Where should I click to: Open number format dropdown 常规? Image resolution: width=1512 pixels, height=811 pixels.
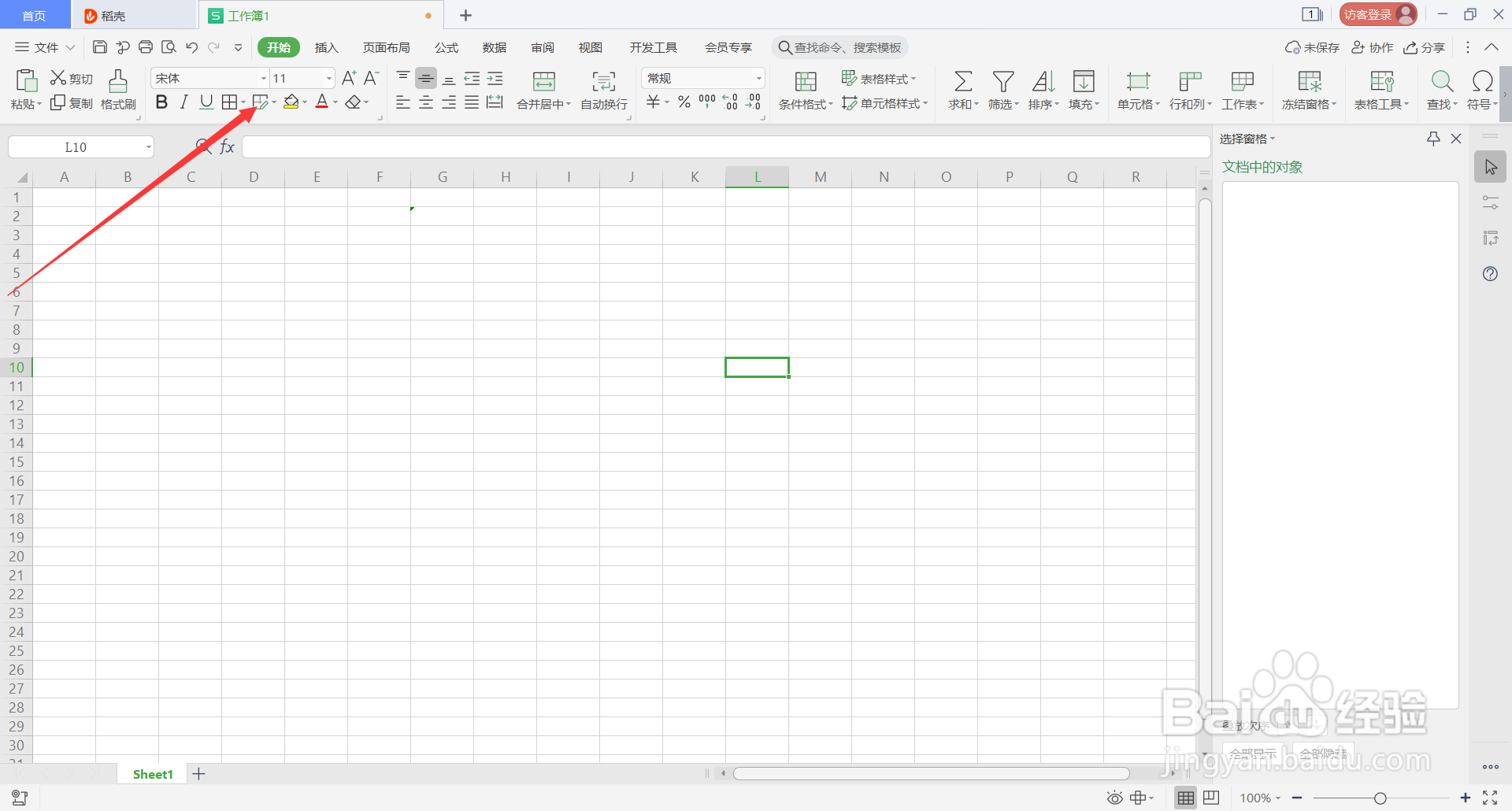pos(758,78)
